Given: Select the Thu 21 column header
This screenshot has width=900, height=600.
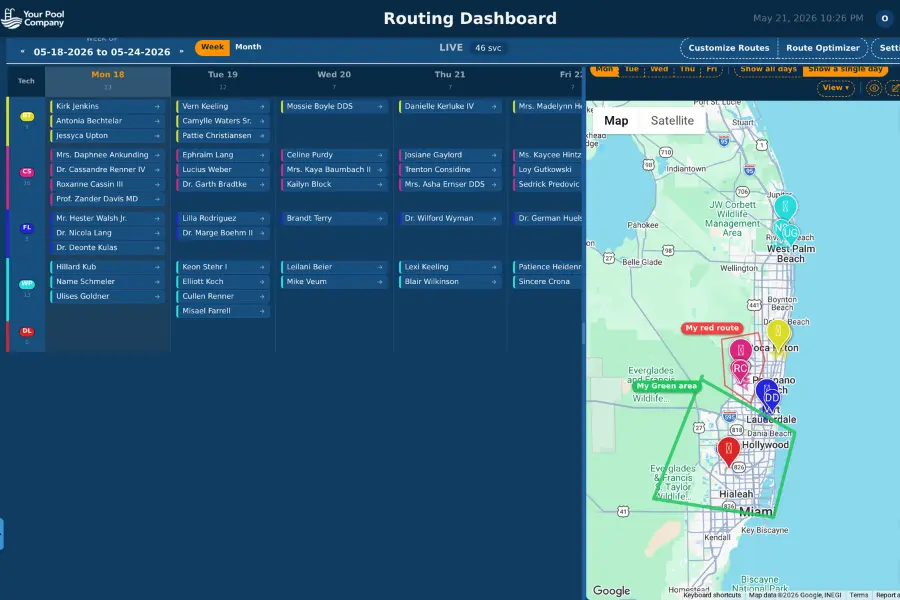Looking at the screenshot, I should (x=450, y=80).
